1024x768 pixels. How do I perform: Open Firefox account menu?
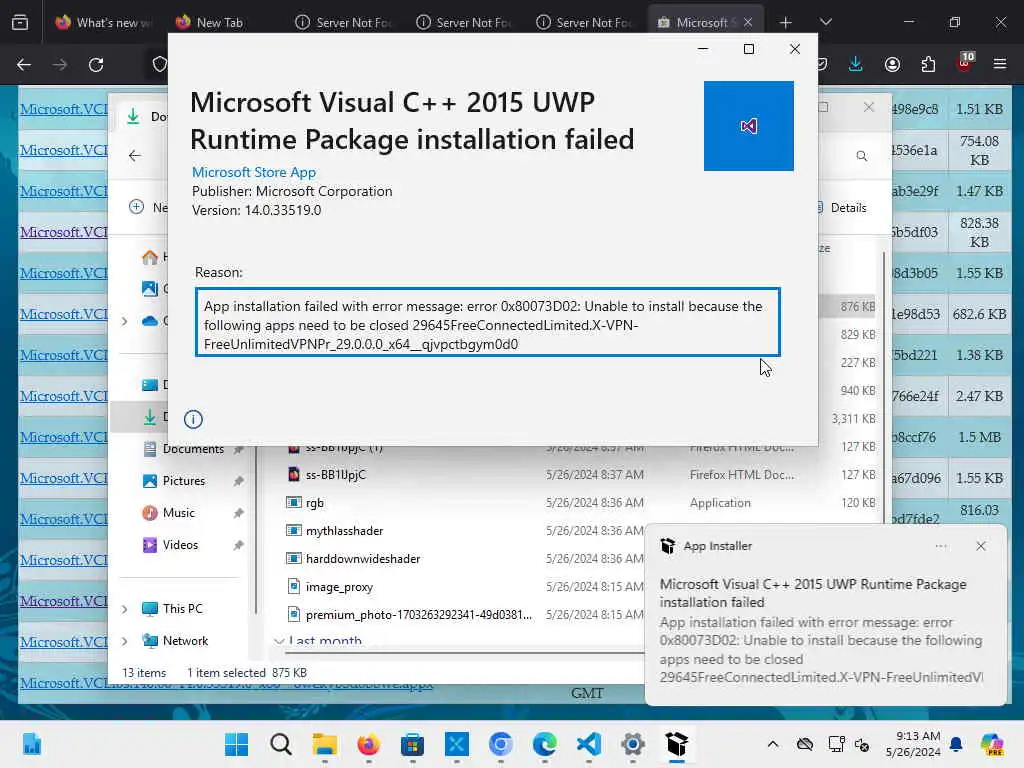(892, 64)
